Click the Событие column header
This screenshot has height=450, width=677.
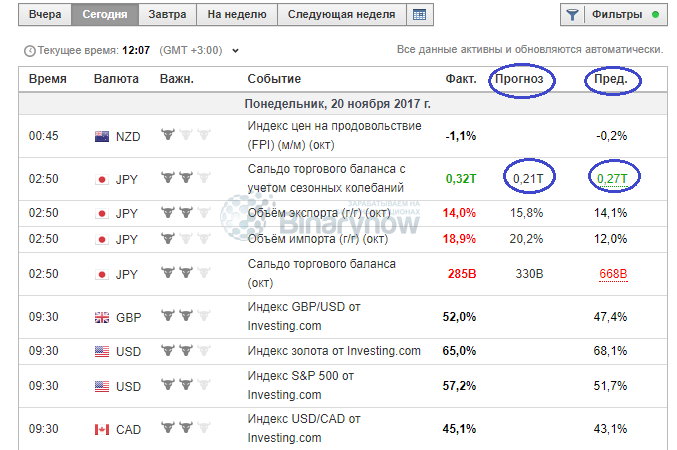274,79
